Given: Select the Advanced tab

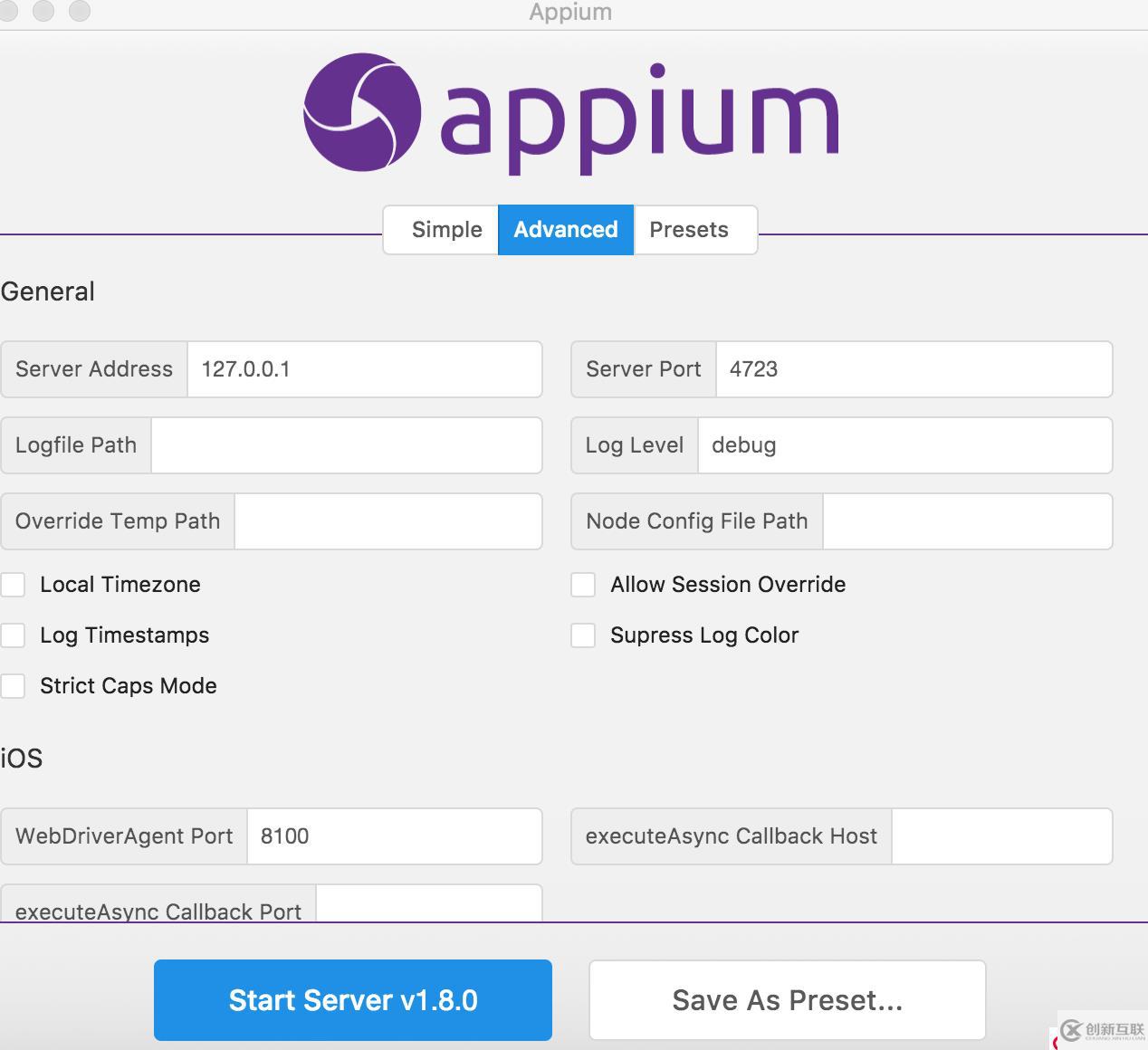Looking at the screenshot, I should point(566,230).
